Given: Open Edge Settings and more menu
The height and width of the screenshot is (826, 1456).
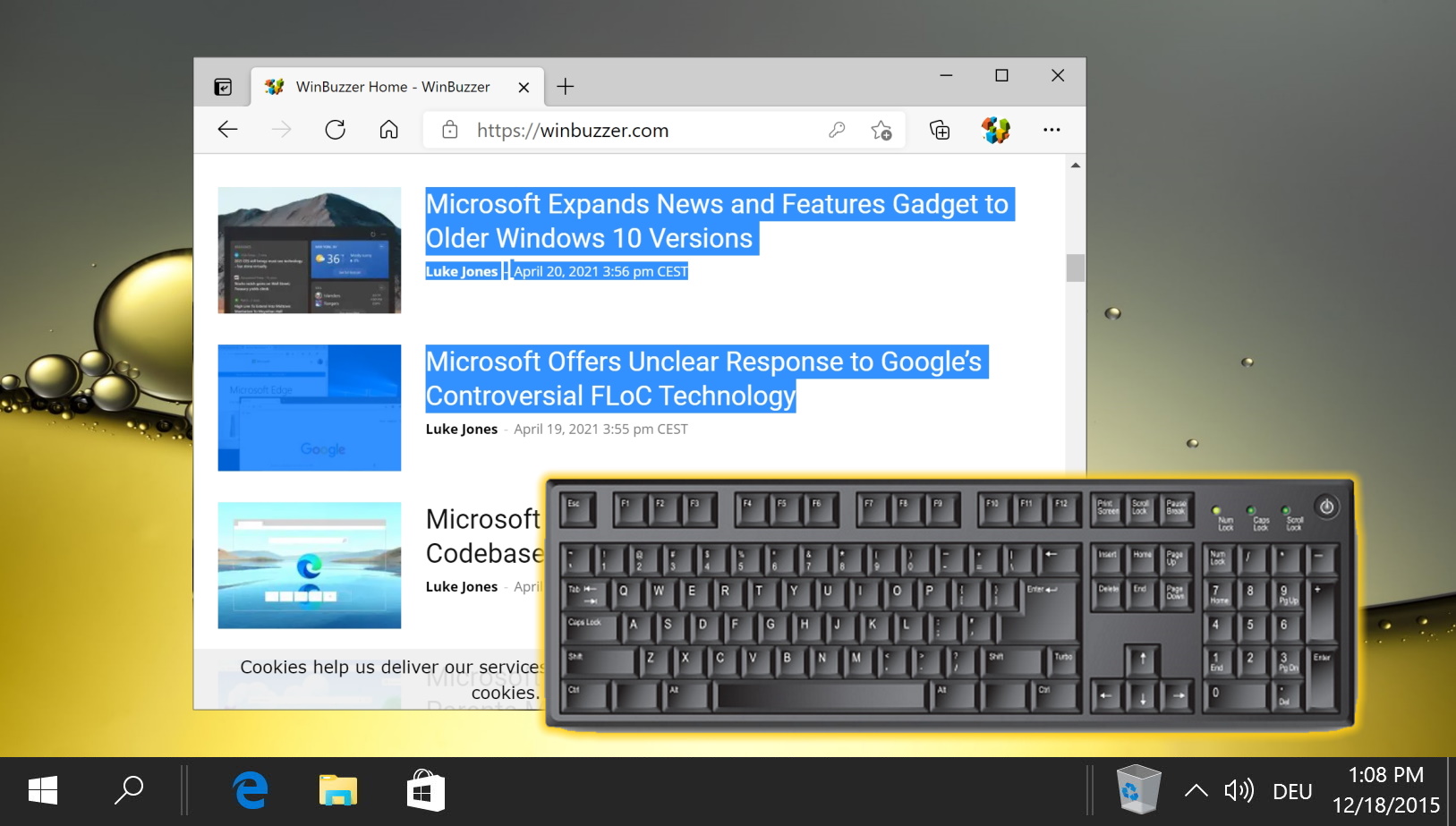Looking at the screenshot, I should 1052,130.
